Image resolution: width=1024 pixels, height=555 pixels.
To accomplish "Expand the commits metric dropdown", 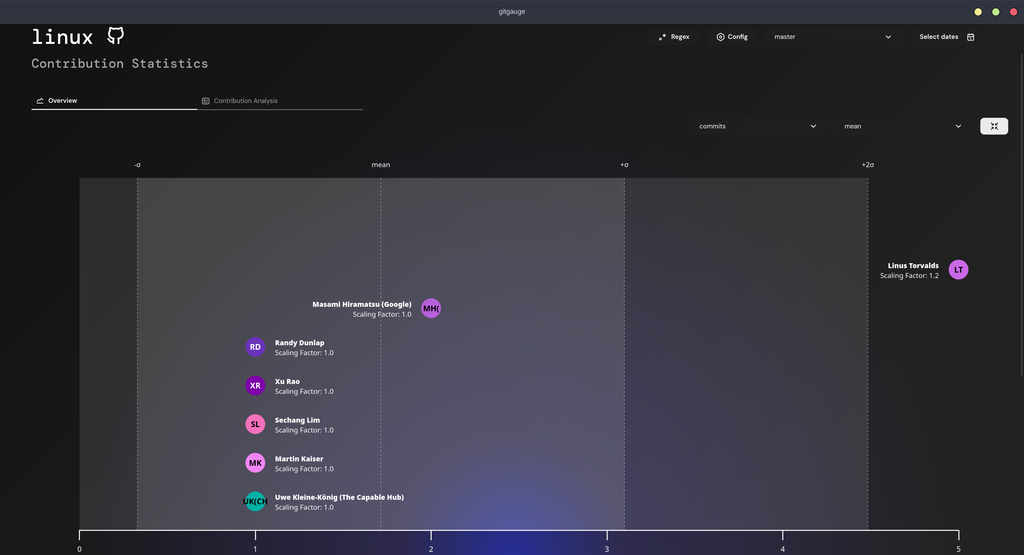I will 758,126.
